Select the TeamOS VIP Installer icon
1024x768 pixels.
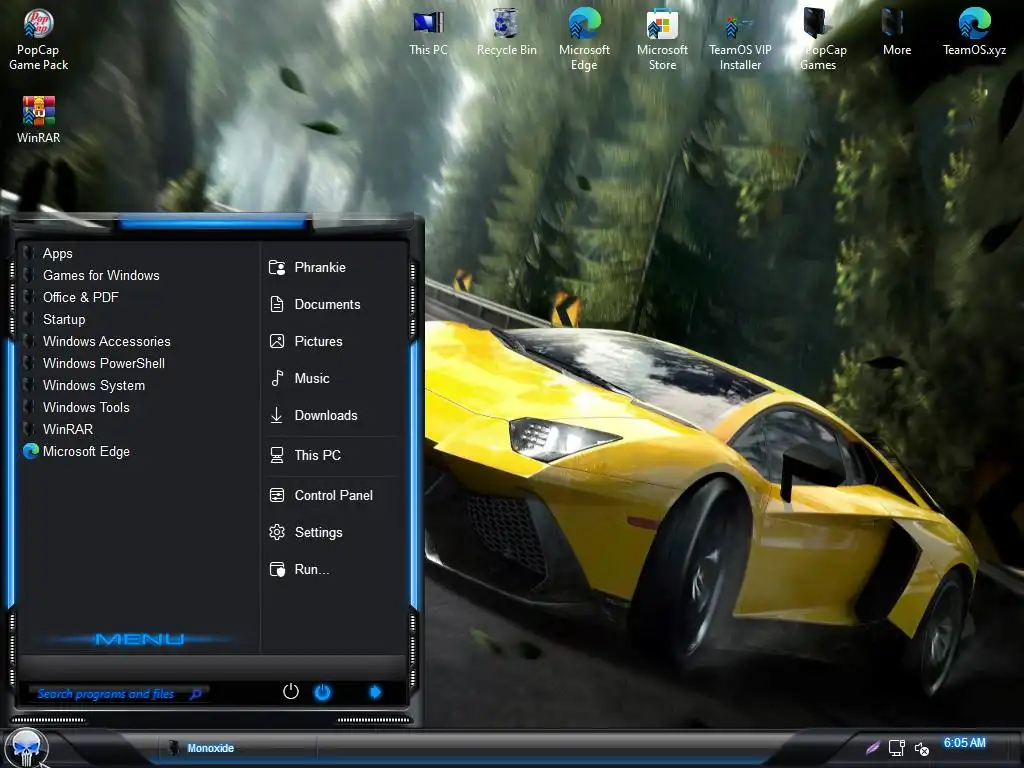click(x=740, y=39)
